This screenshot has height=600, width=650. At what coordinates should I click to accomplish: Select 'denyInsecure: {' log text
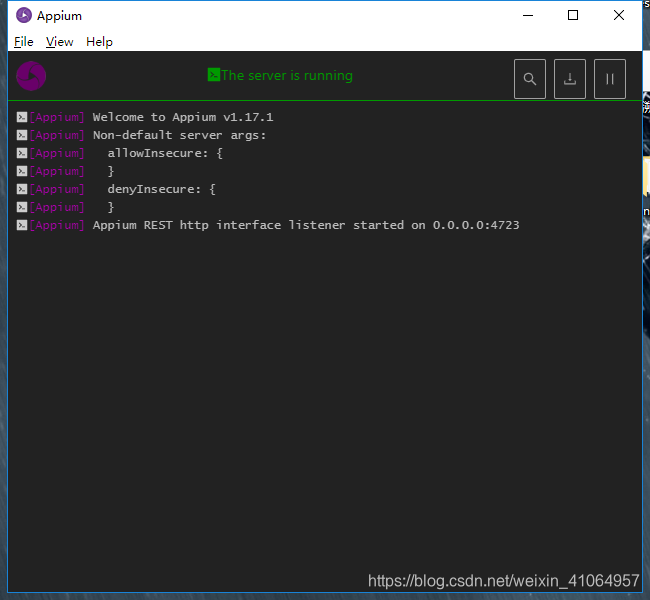(161, 189)
